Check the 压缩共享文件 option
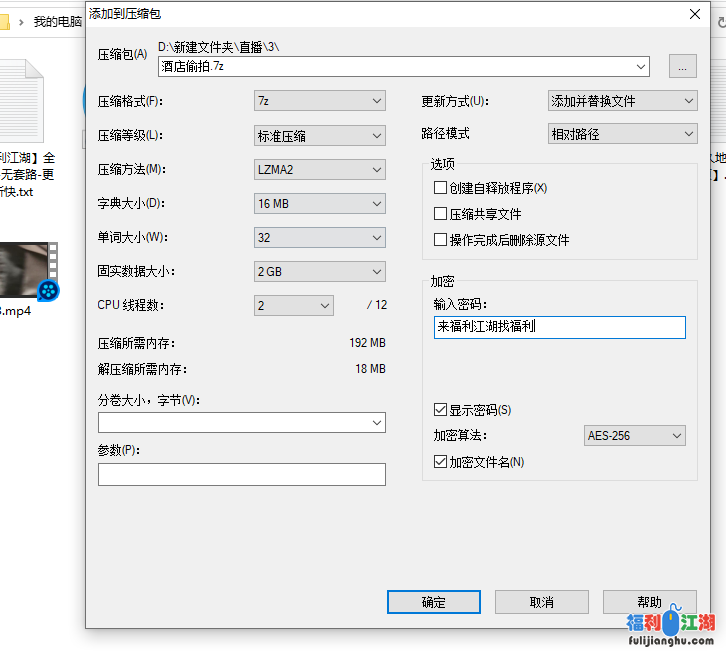The width and height of the screenshot is (726, 656). [440, 214]
